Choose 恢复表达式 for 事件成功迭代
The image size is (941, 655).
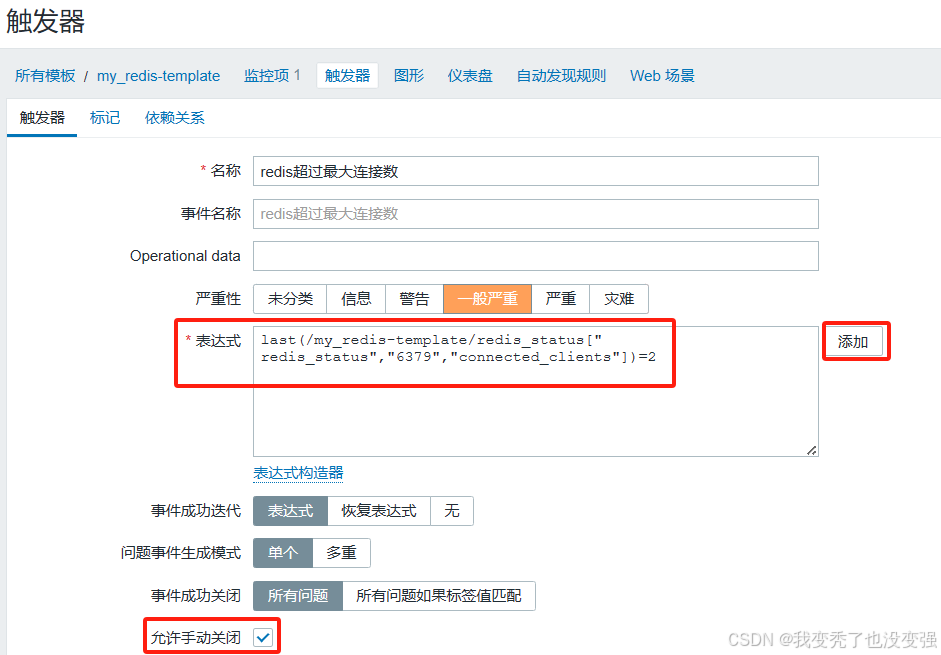coord(379,511)
